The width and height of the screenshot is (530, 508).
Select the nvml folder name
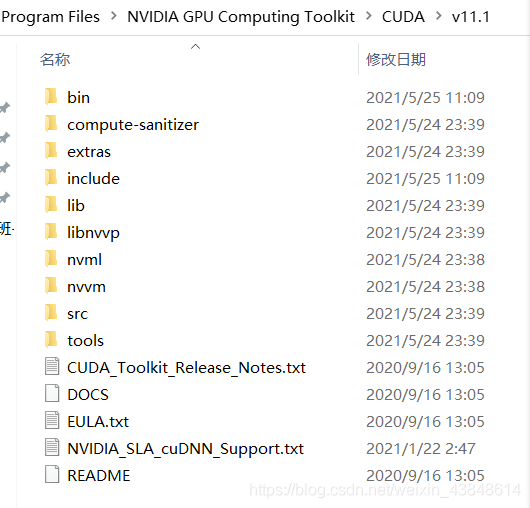(85, 260)
